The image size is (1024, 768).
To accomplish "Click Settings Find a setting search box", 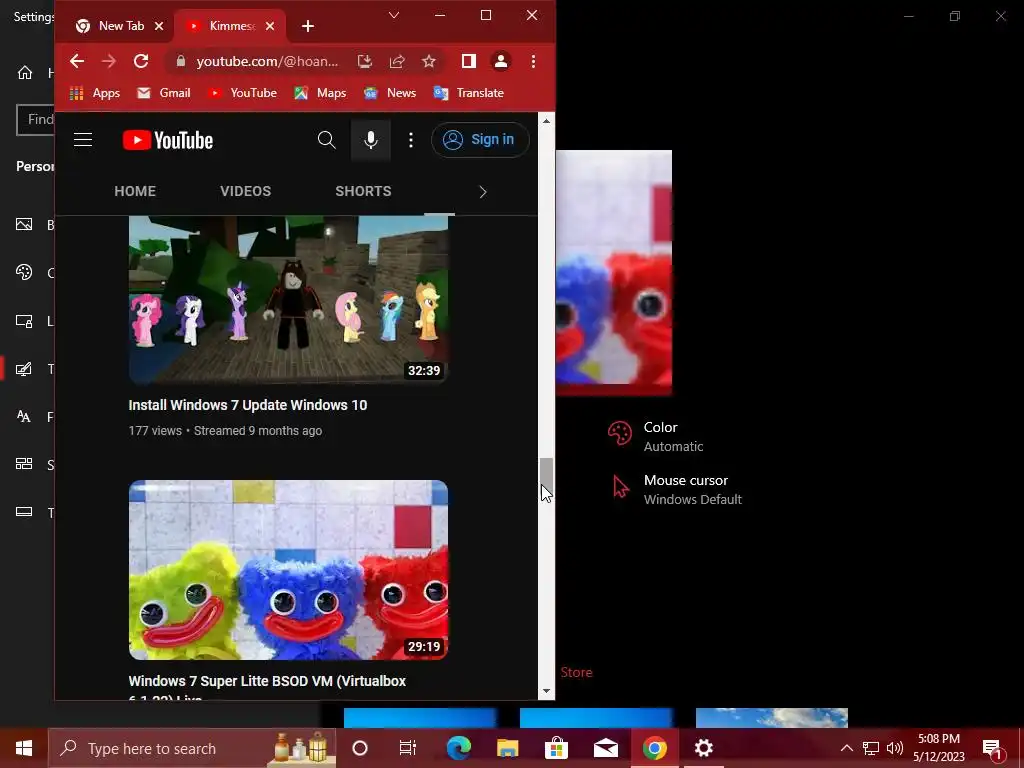I will tap(35, 120).
